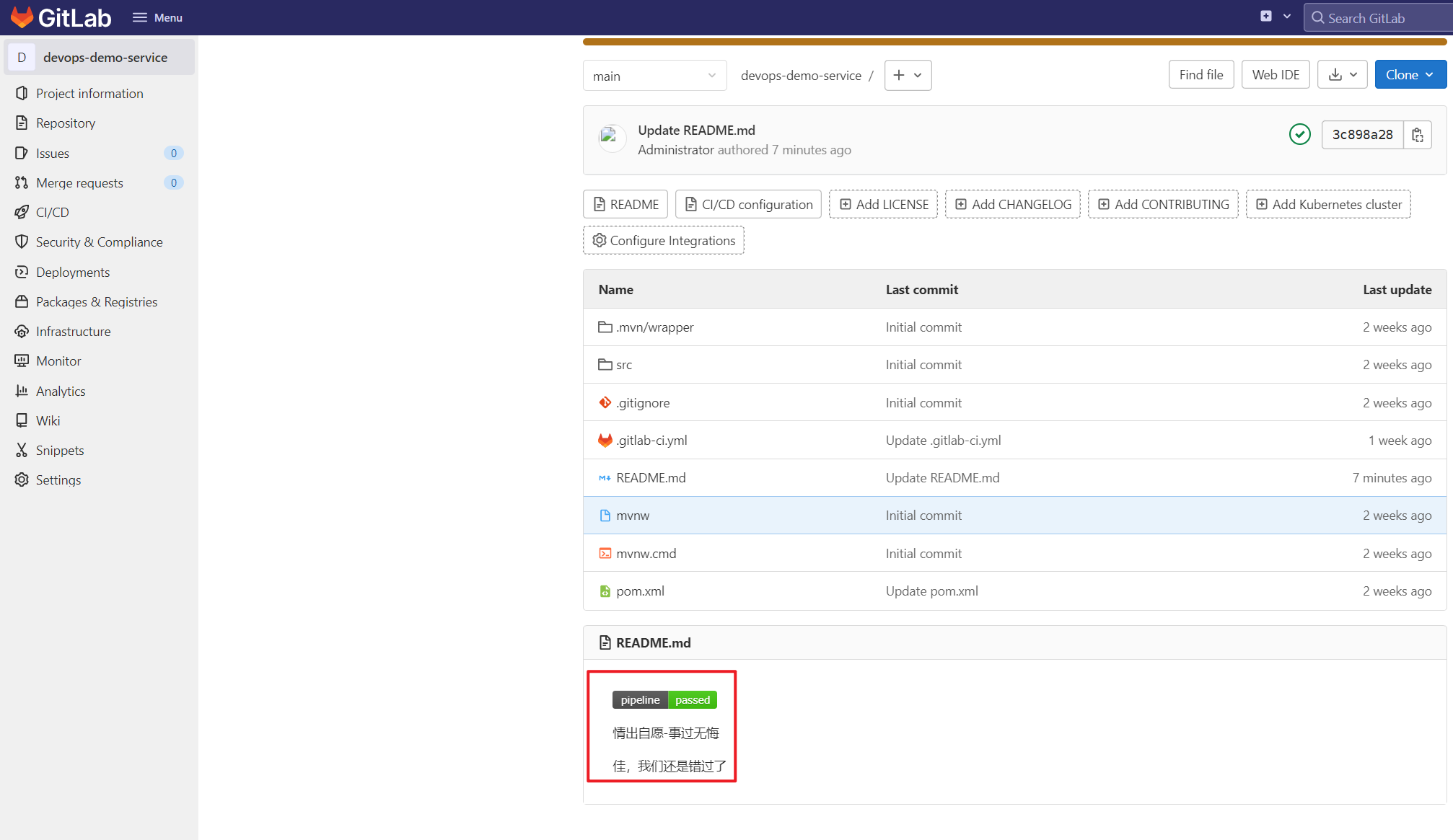1453x840 pixels.
Task: Expand the download source code dropdown
Action: point(1342,75)
